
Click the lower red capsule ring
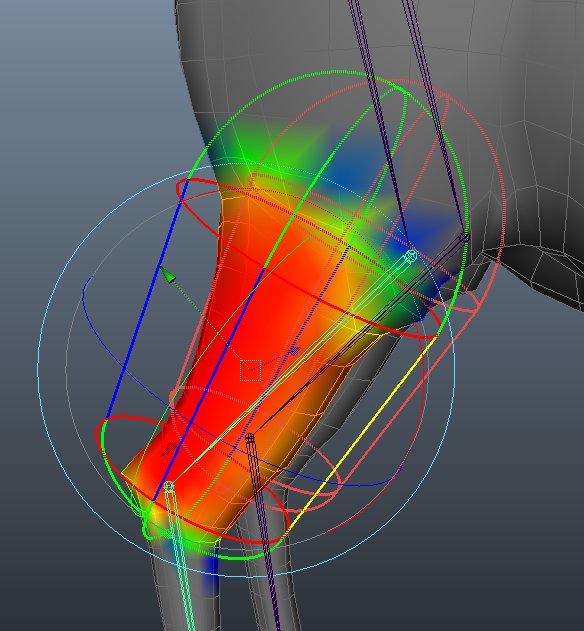point(192,480)
